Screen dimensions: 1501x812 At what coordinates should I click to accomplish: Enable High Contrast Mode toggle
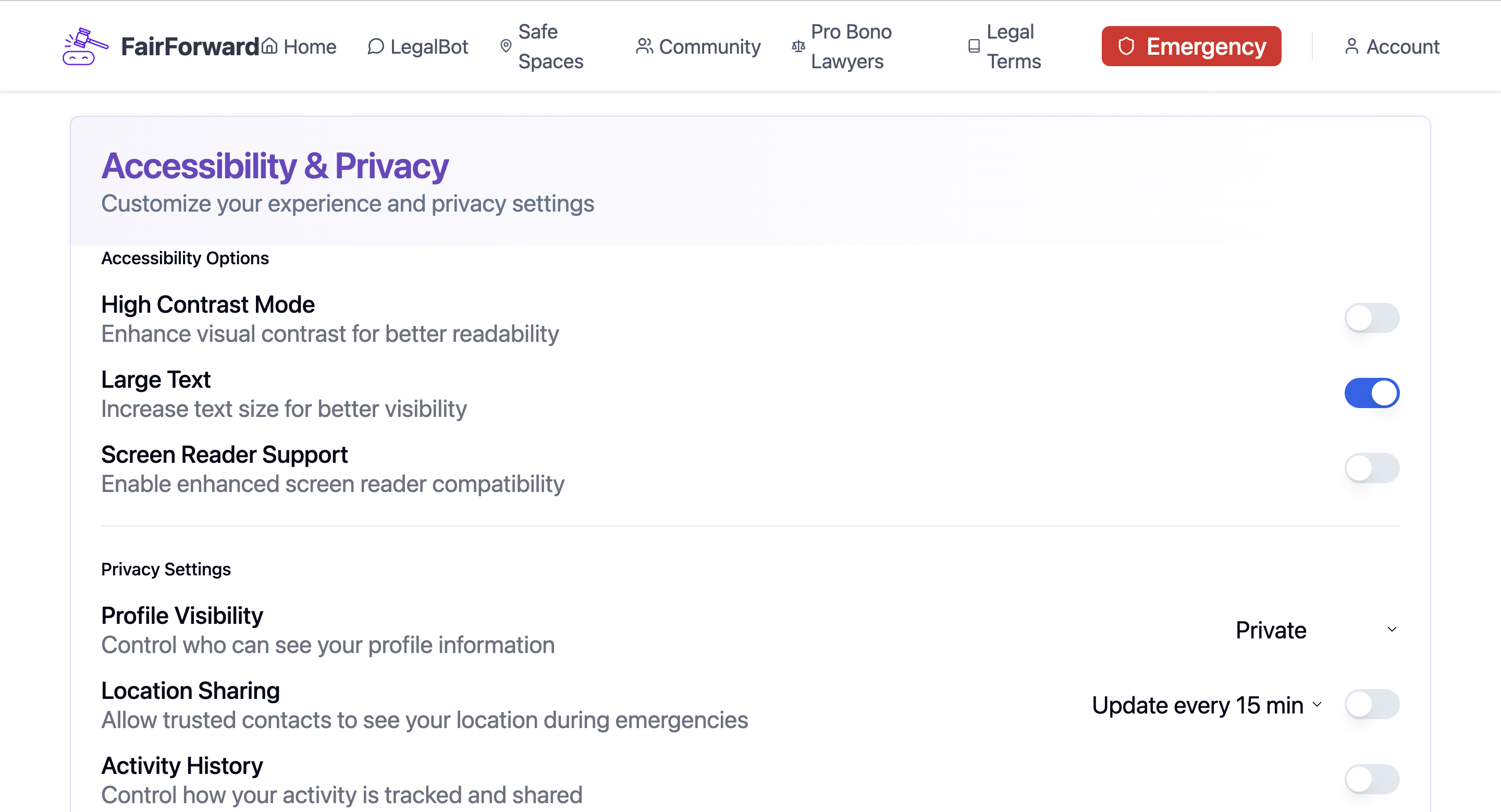(1371, 318)
